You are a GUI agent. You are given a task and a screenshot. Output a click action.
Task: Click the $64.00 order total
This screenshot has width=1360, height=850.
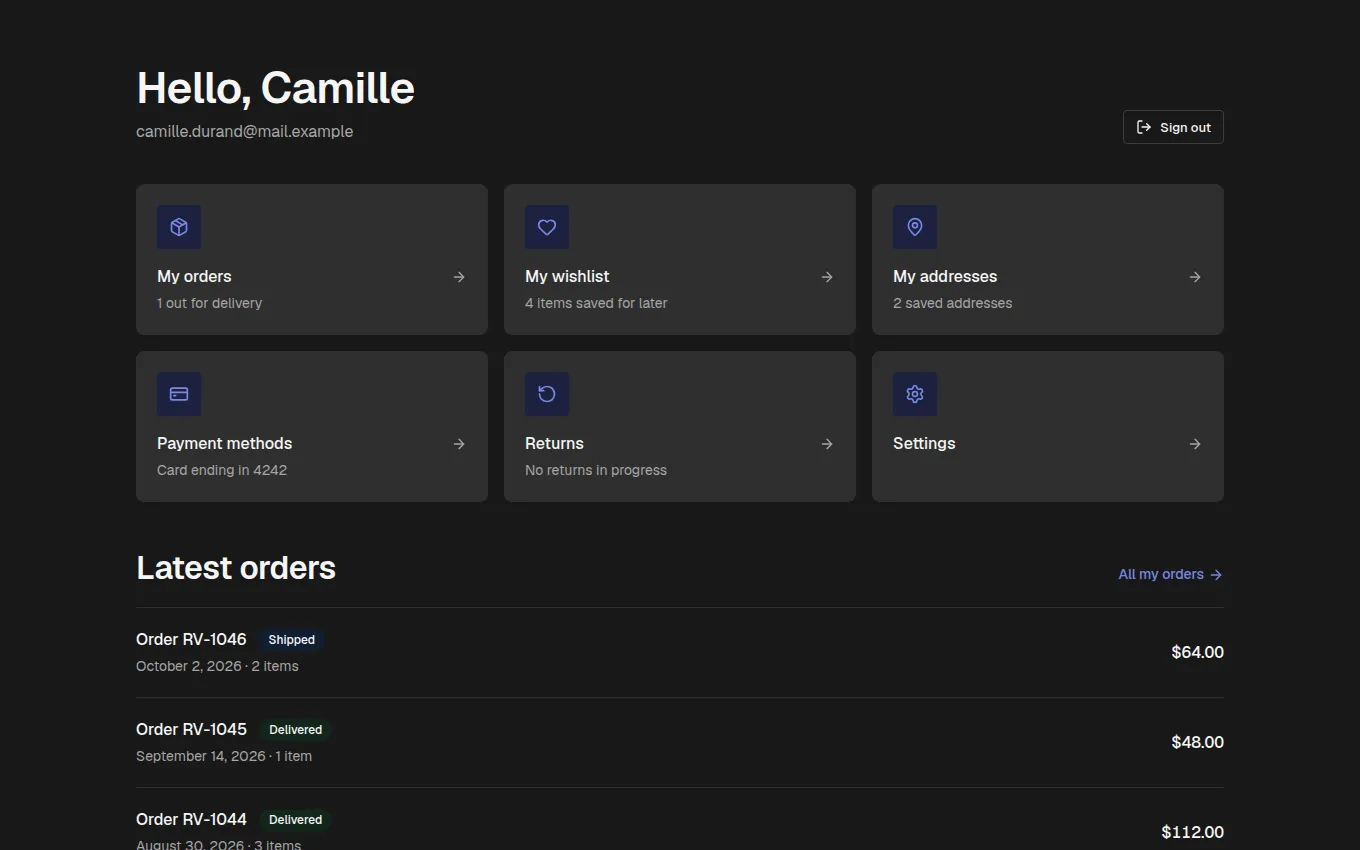[1198, 652]
